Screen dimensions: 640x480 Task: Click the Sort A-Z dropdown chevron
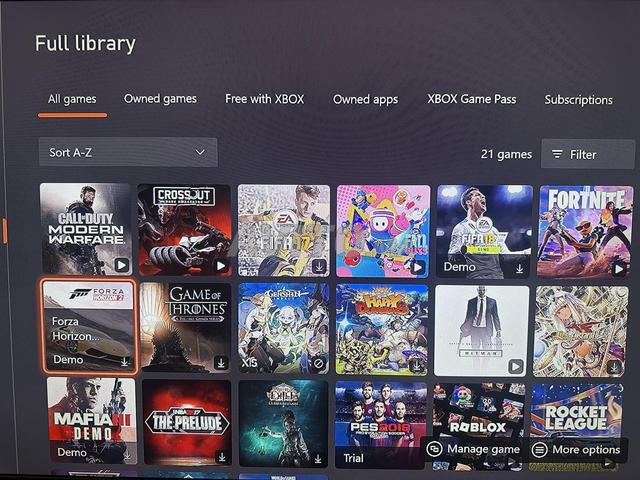tap(200, 152)
